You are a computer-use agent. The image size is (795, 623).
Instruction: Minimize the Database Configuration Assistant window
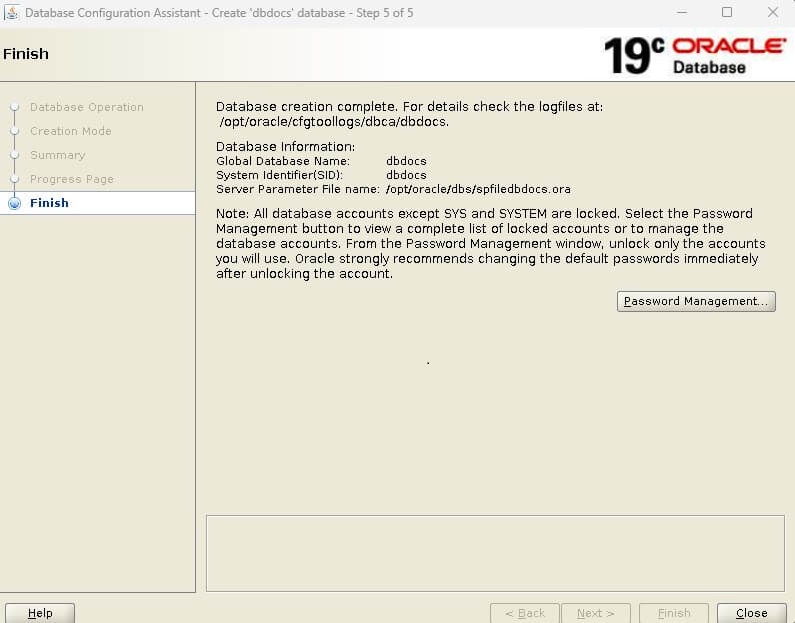(682, 12)
